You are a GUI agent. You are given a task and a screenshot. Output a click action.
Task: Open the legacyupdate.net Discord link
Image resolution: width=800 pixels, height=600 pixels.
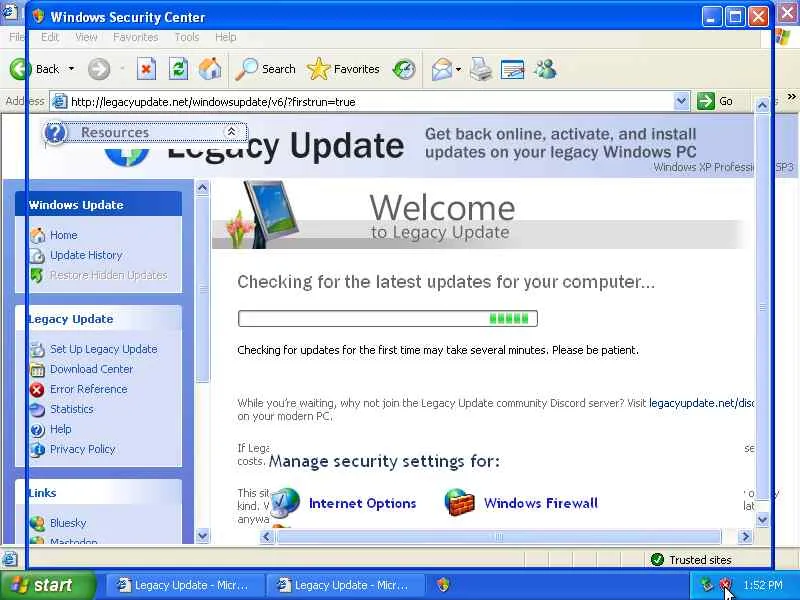(x=702, y=403)
